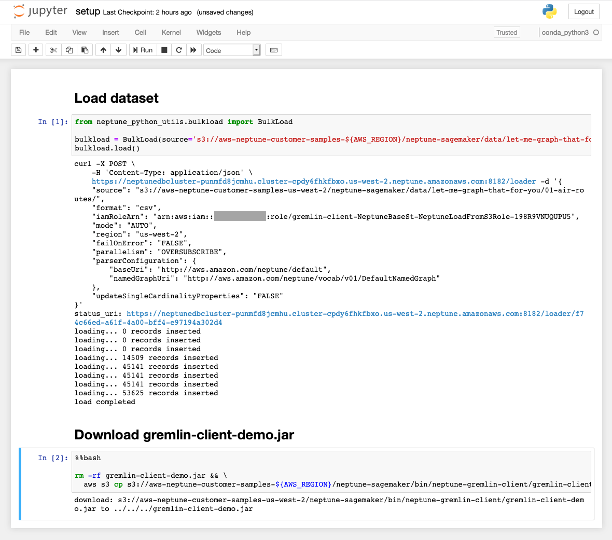Copy selected cell using toolbar icon

point(69,49)
